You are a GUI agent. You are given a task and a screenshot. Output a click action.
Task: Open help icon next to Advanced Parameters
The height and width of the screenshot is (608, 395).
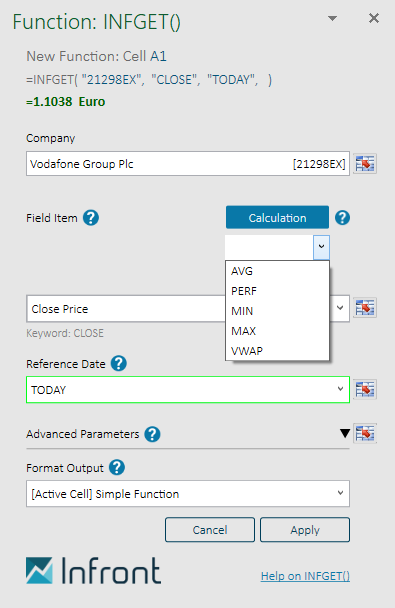[152, 434]
